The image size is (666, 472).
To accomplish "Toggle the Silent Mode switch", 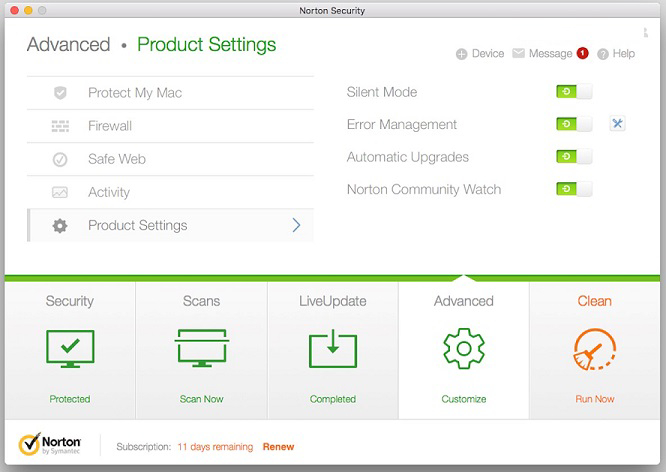I will pyautogui.click(x=574, y=91).
